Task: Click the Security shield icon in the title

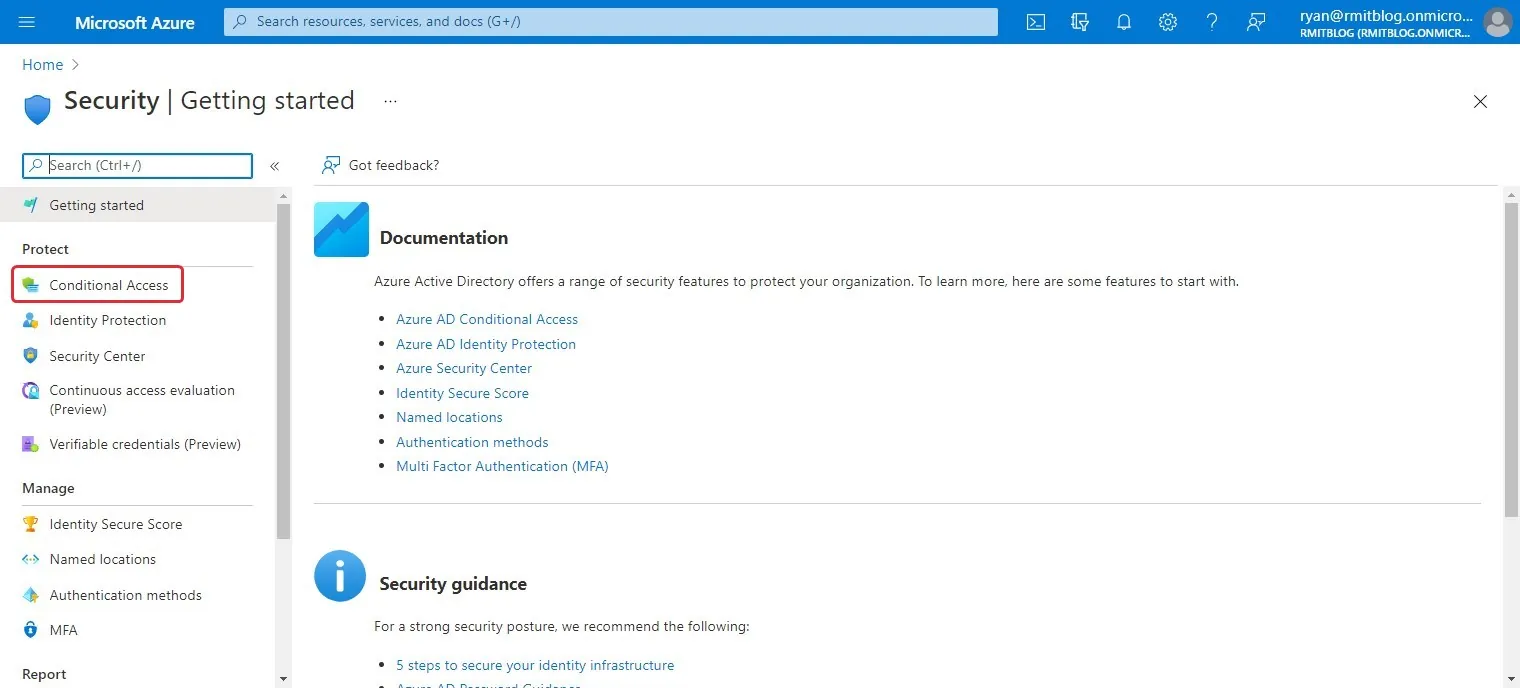Action: coord(37,108)
